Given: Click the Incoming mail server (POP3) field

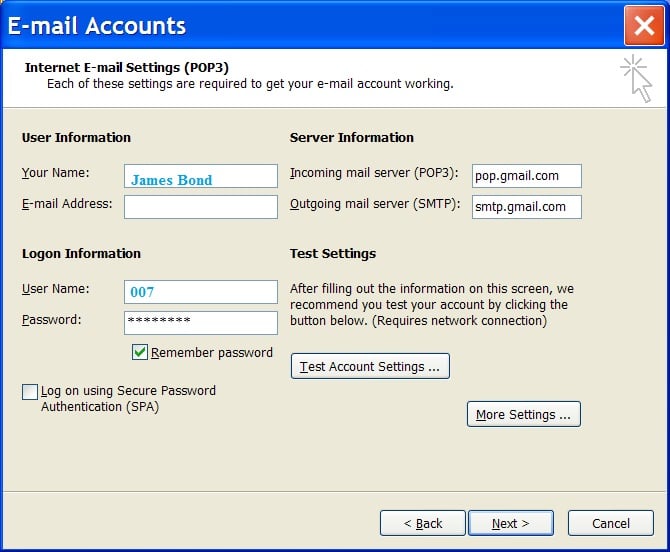Looking at the screenshot, I should 526,176.
